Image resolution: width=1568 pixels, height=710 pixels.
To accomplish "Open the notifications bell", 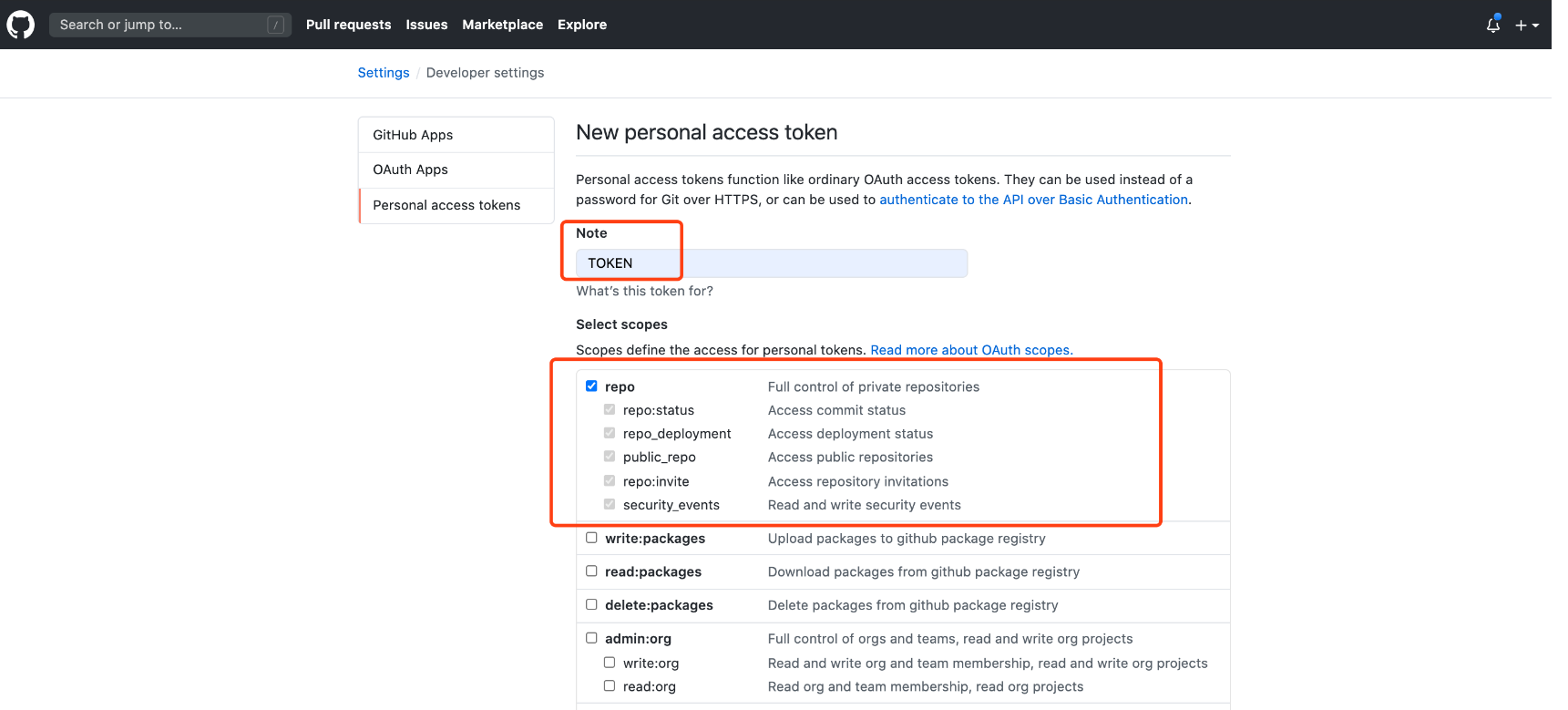I will pos(1492,25).
